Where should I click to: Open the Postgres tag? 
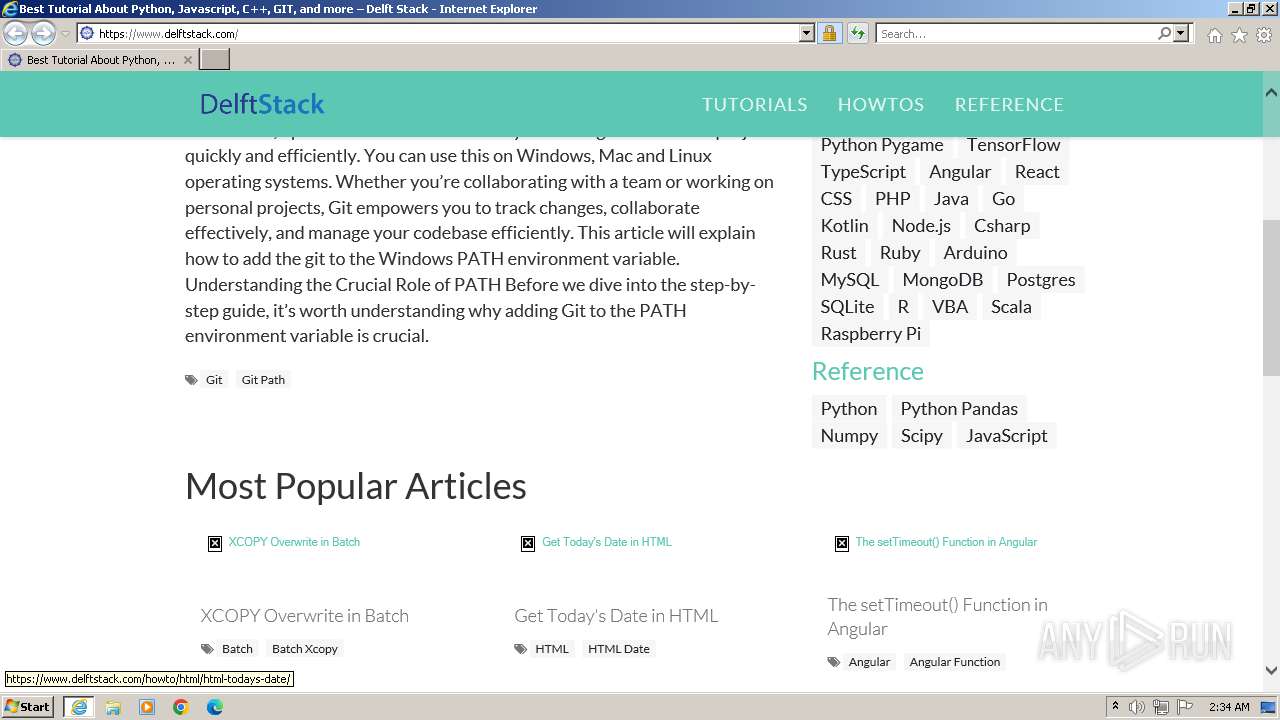(1040, 280)
